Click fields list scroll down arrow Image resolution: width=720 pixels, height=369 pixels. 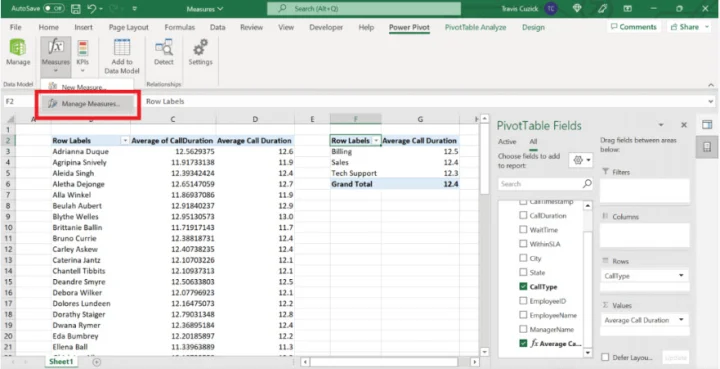(588, 352)
